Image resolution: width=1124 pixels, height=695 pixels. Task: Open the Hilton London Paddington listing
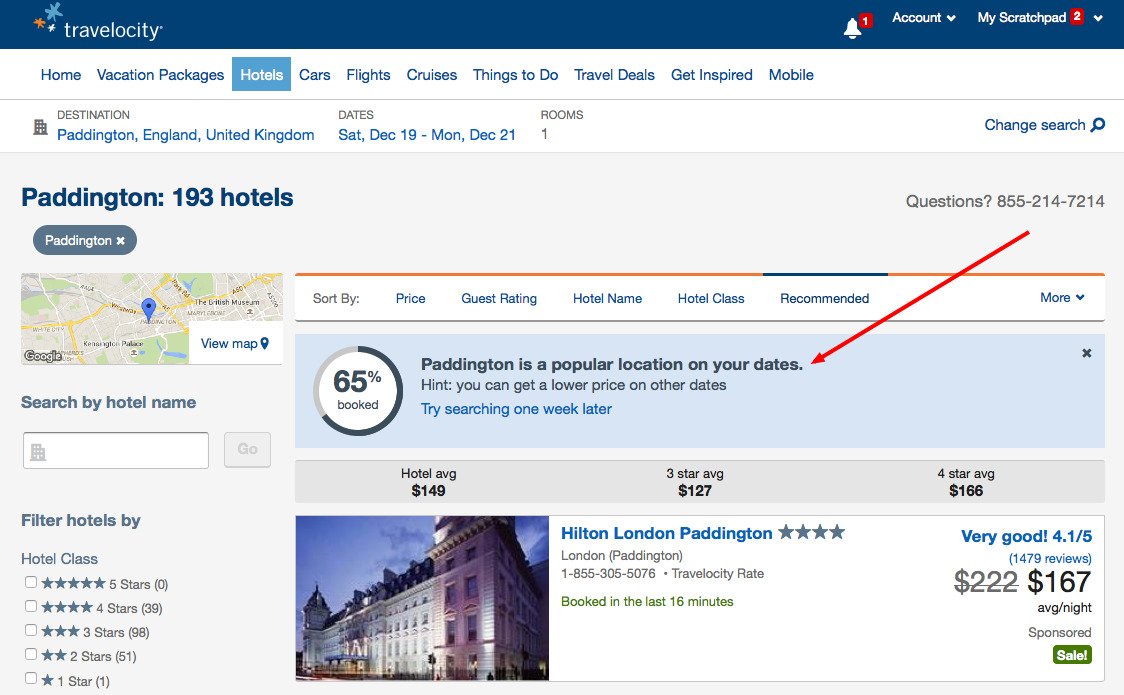click(x=667, y=533)
